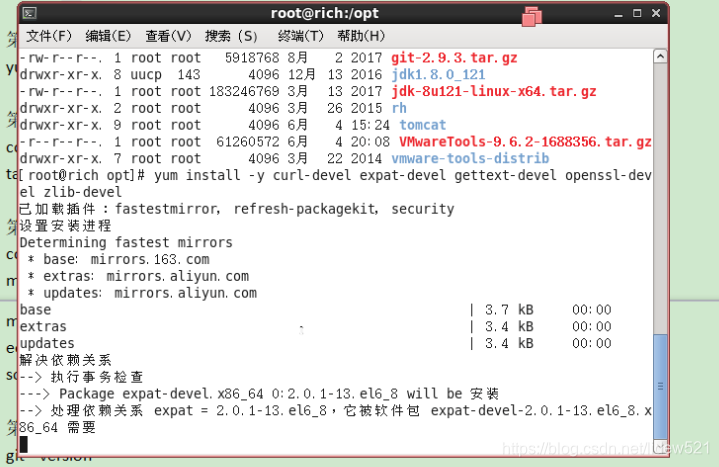Click the terminal icon in title bar
719x467 pixels.
pos(29,13)
